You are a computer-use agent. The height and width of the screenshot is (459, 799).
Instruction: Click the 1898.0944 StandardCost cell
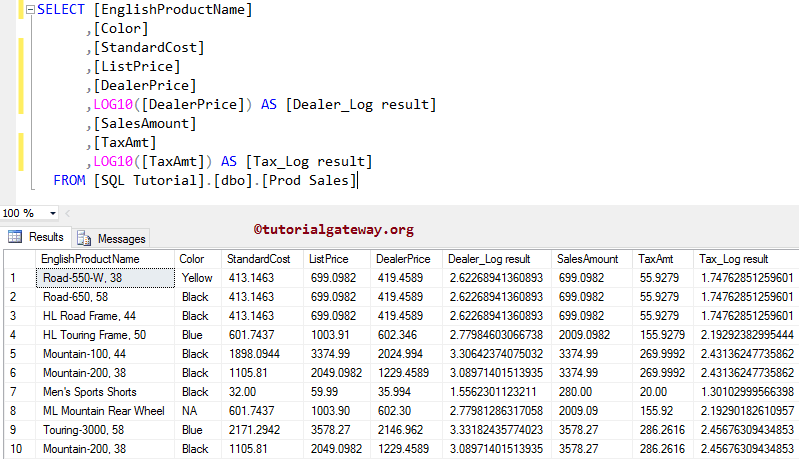click(262, 354)
